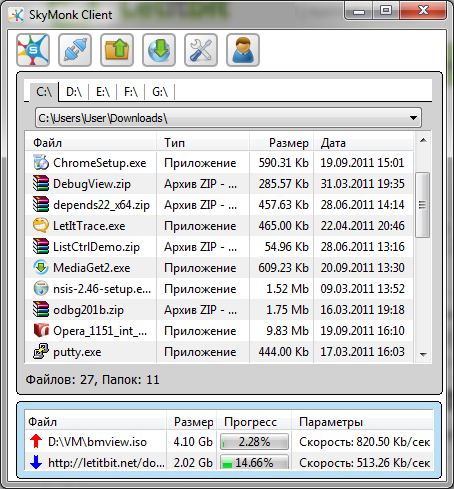Image resolution: width=454 pixels, height=489 pixels.
Task: Select putty.exe row in file list
Action: coord(219,352)
